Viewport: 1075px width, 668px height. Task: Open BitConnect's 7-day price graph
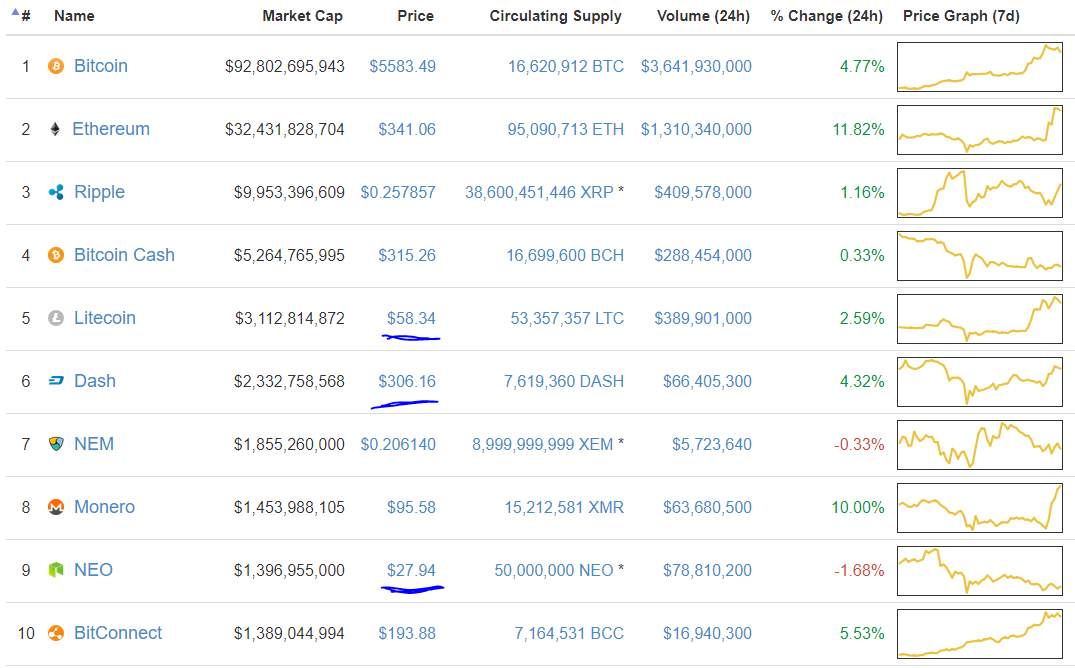coord(980,634)
